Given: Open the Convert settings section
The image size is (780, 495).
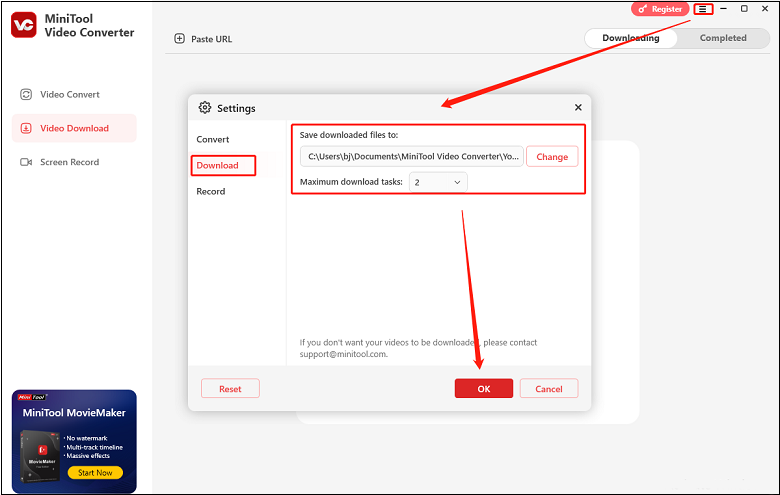Looking at the screenshot, I should point(213,139).
